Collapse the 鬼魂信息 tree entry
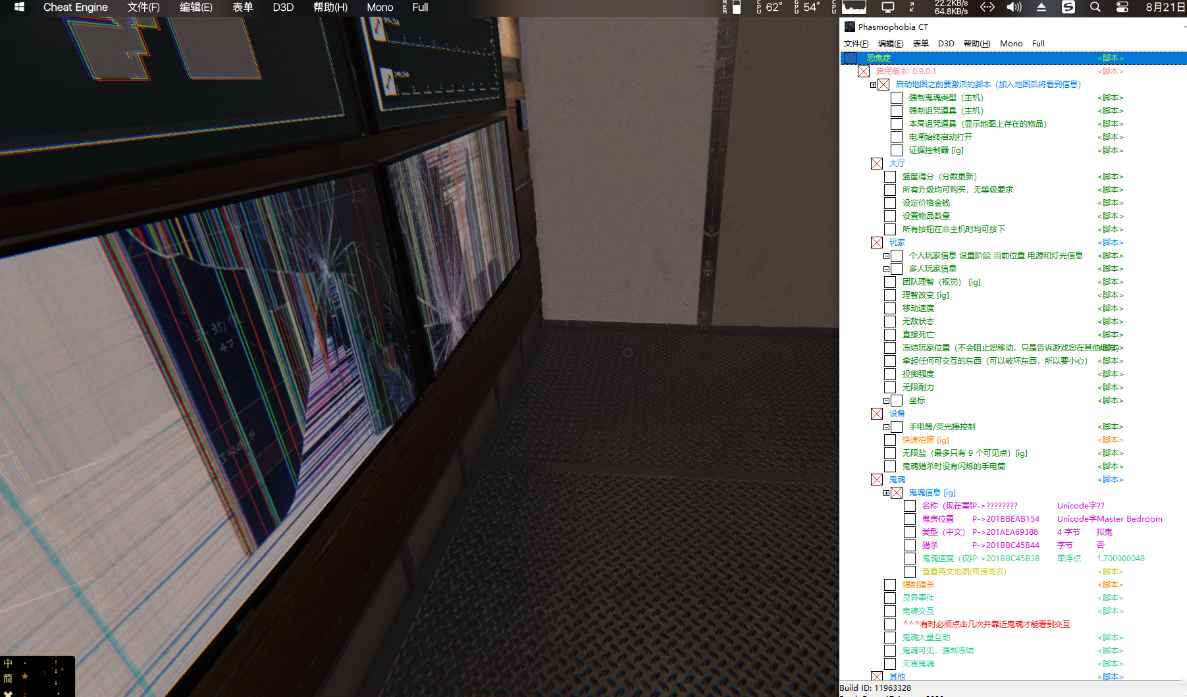Image resolution: width=1187 pixels, height=697 pixels. pos(885,493)
